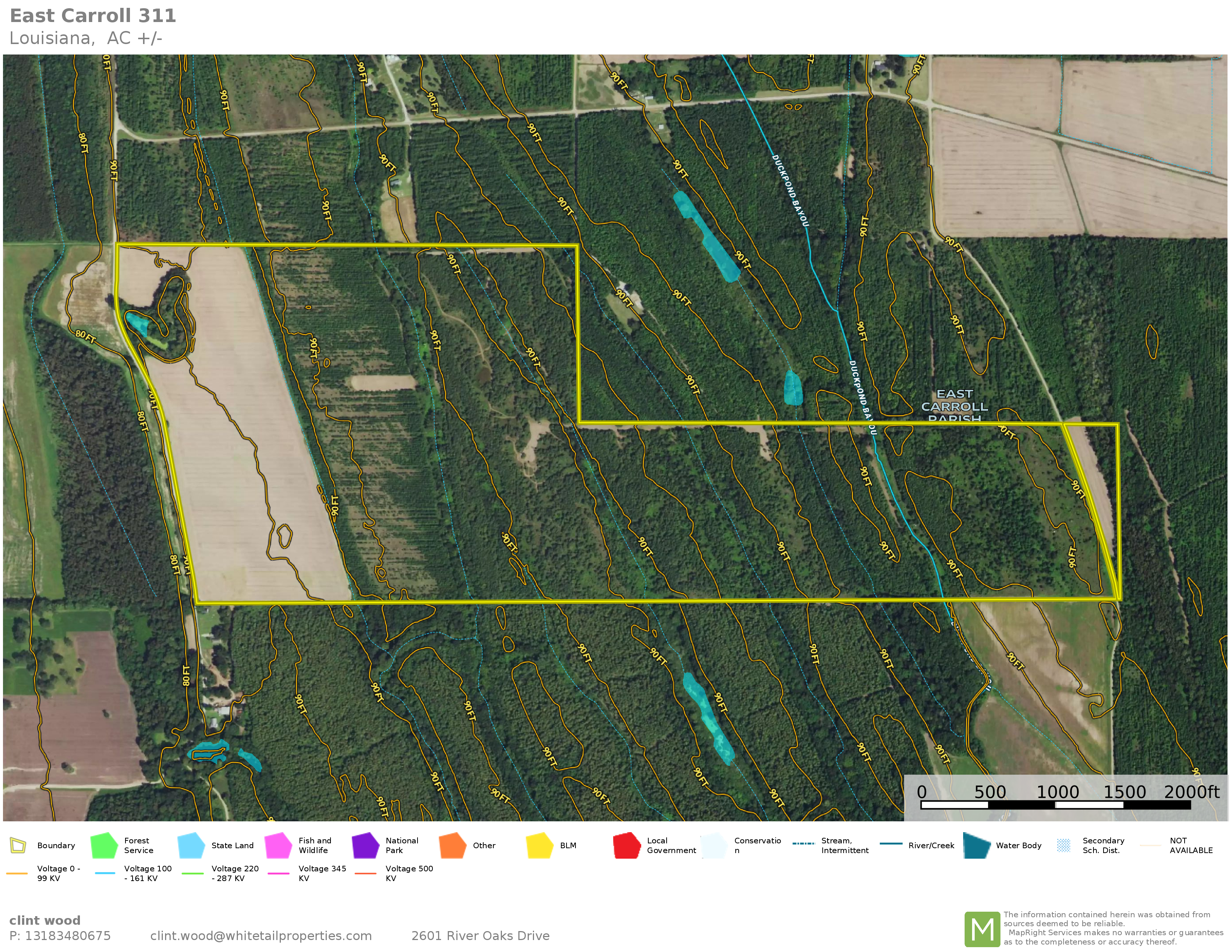Click the East Carroll 311 title

tap(93, 16)
